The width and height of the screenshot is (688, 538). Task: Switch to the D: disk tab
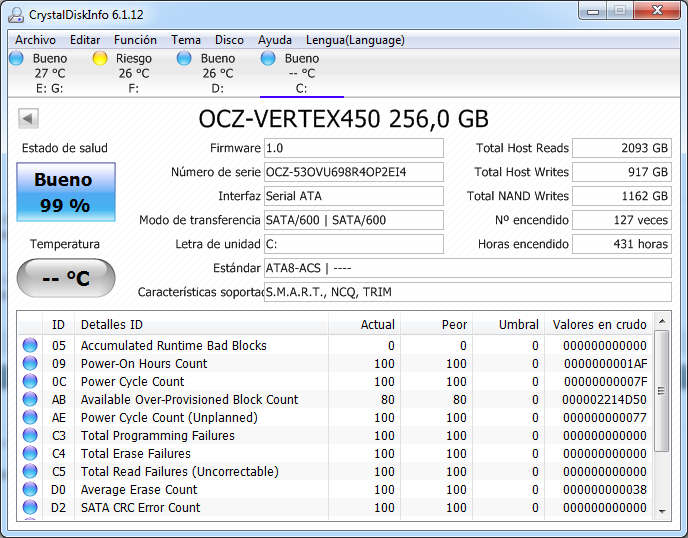pos(218,73)
